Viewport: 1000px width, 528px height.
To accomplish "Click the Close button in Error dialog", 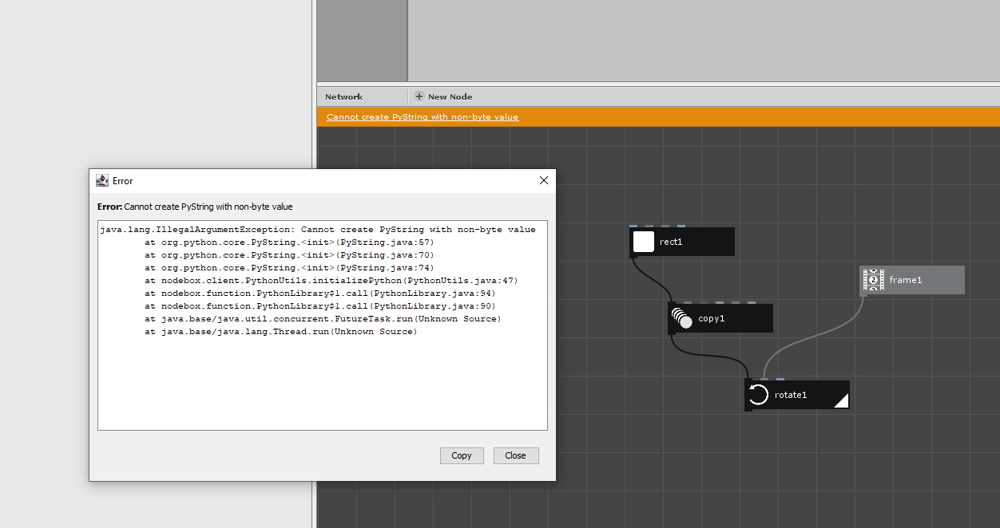I will click(x=515, y=455).
